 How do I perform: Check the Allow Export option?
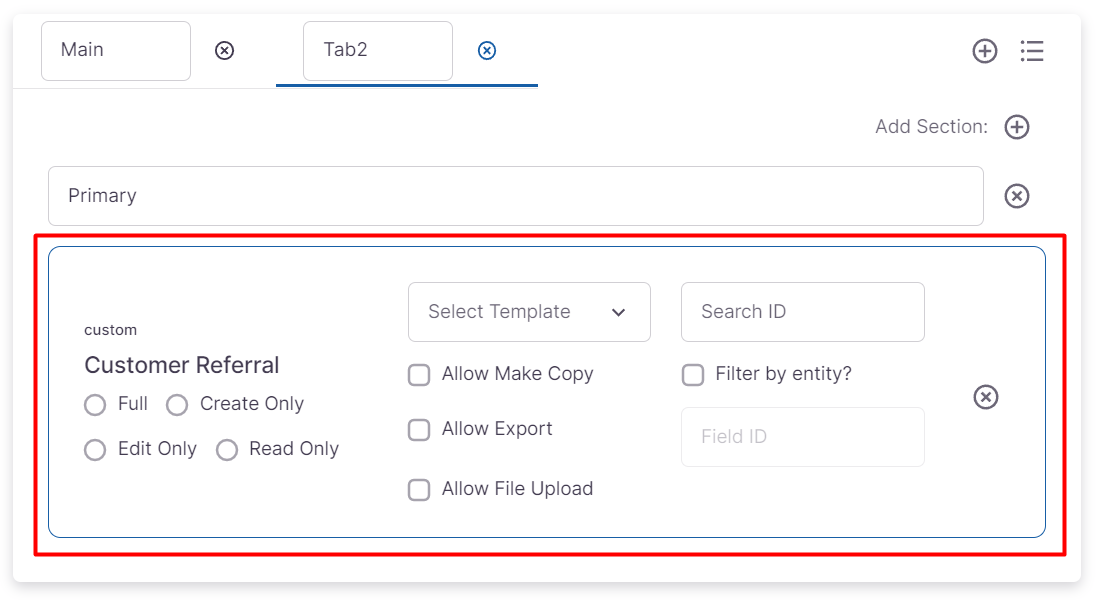click(419, 430)
